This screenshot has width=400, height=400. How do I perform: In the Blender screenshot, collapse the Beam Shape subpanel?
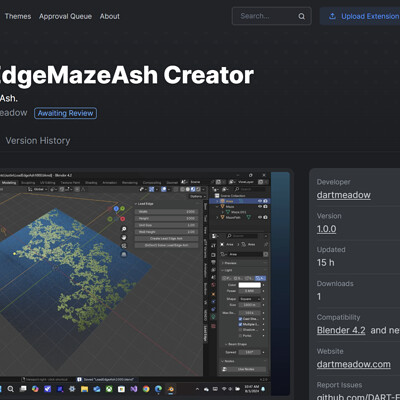(x=236, y=344)
